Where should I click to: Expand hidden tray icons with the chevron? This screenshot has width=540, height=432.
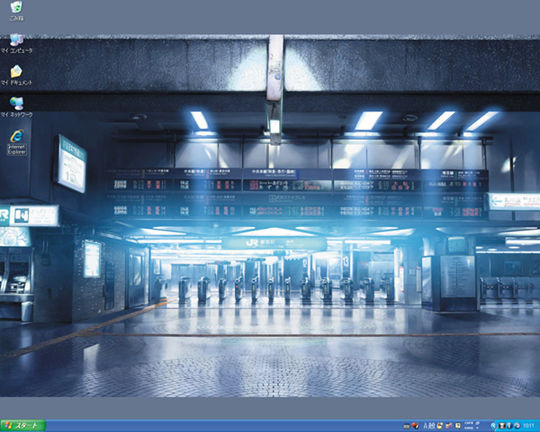point(493,426)
